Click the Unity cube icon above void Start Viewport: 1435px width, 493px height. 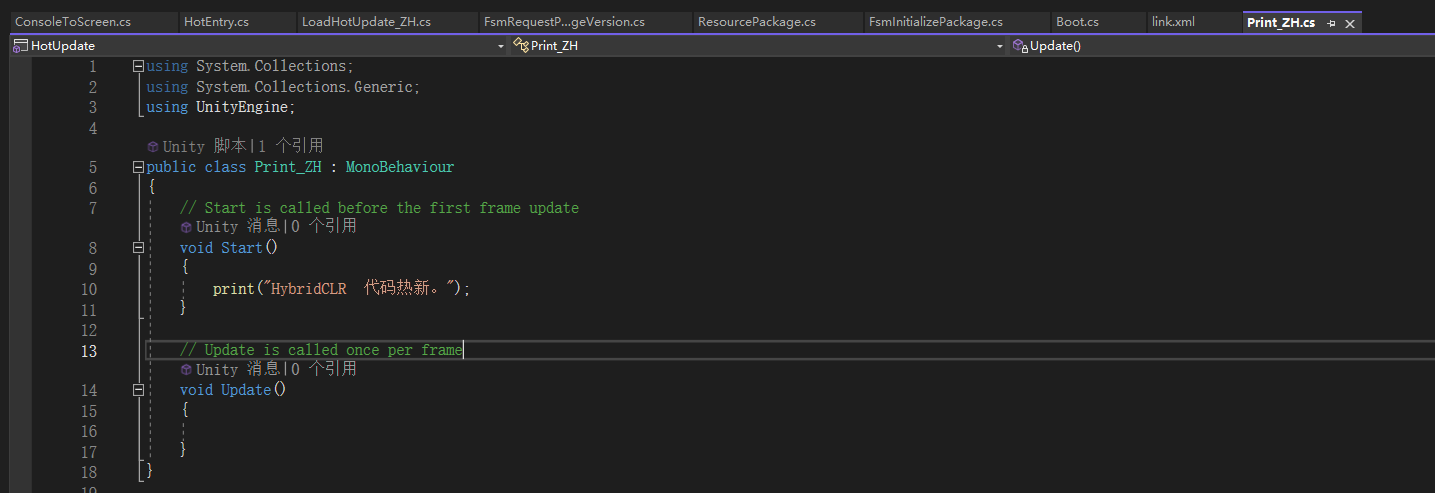pyautogui.click(x=186, y=227)
